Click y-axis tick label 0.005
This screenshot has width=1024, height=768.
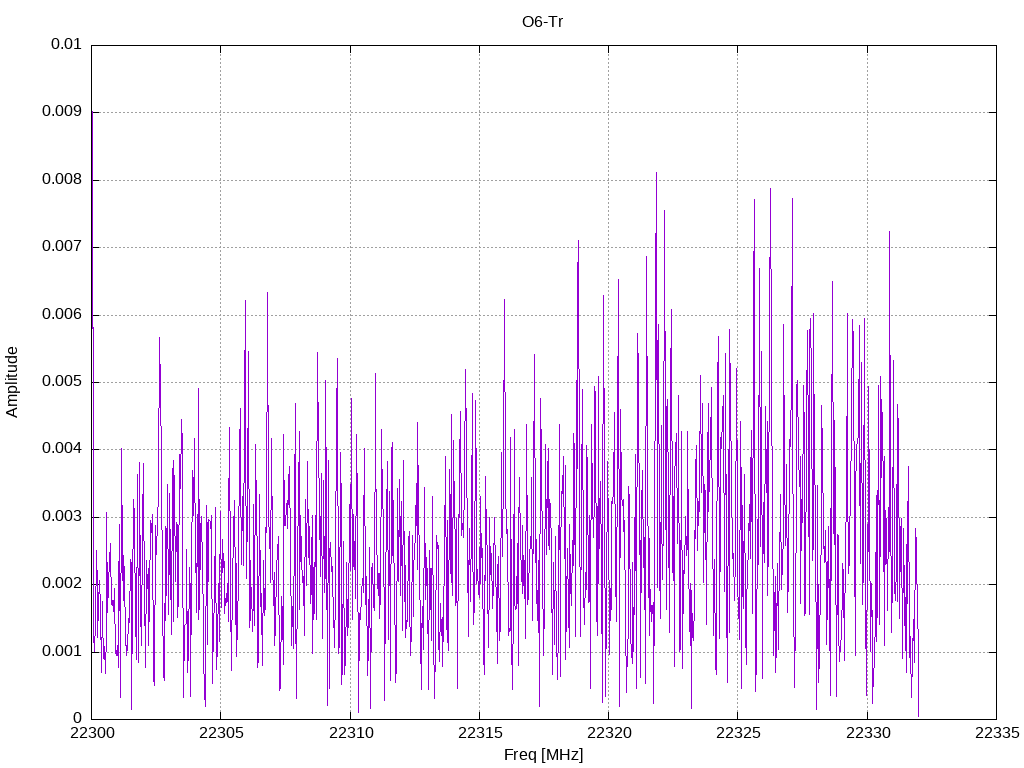click(x=62, y=382)
